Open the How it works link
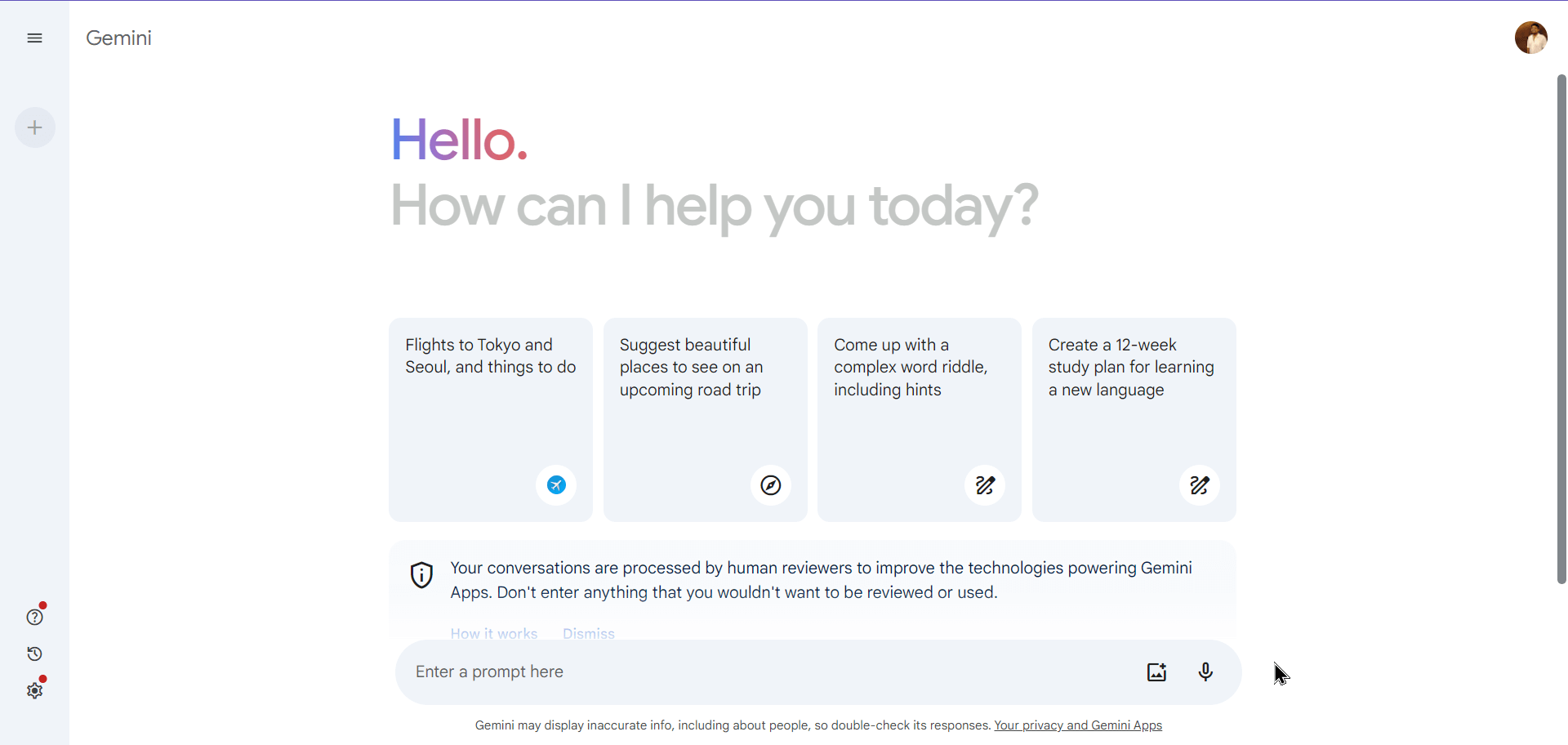1568x745 pixels. [x=494, y=633]
